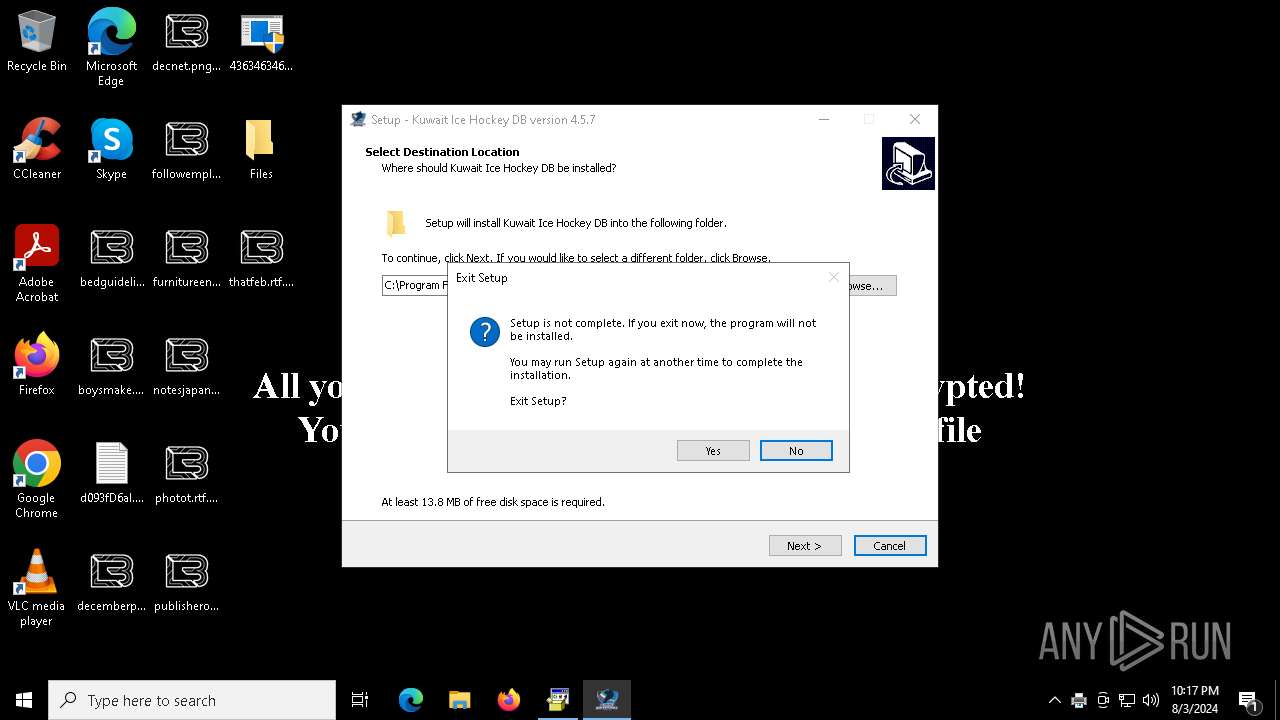Open the Files folder on the desktop
Screen dimensions: 1280x720
pyautogui.click(x=261, y=150)
